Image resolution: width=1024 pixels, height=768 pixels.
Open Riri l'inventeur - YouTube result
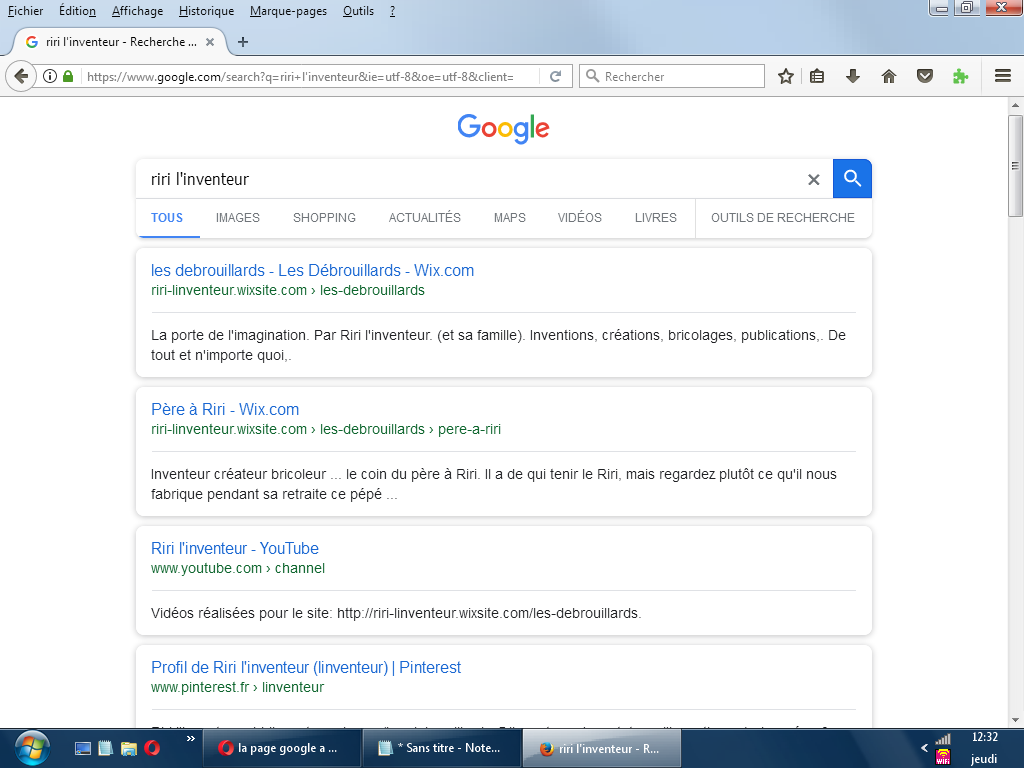pyautogui.click(x=234, y=549)
